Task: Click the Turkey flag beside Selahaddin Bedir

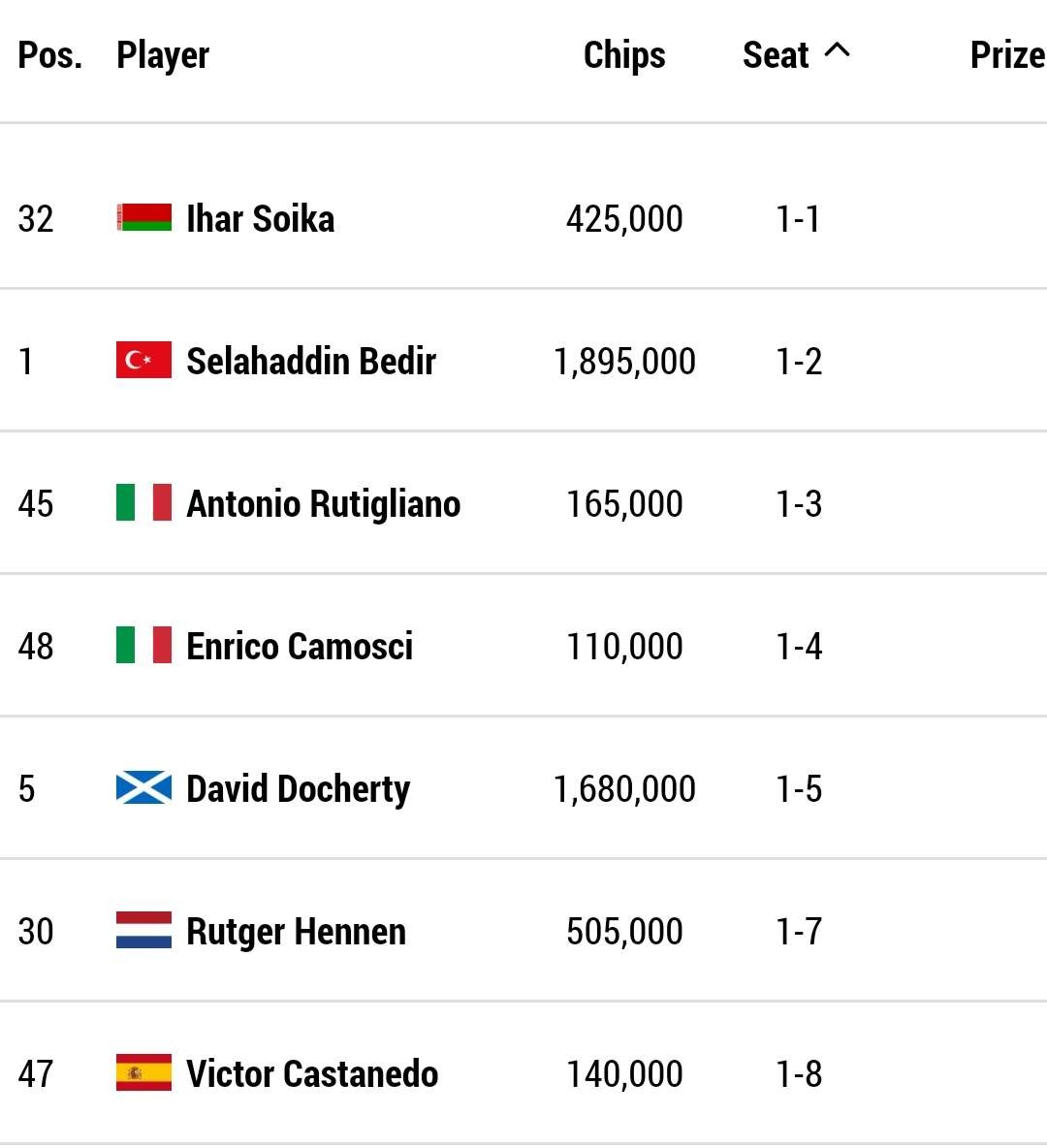Action: click(144, 360)
